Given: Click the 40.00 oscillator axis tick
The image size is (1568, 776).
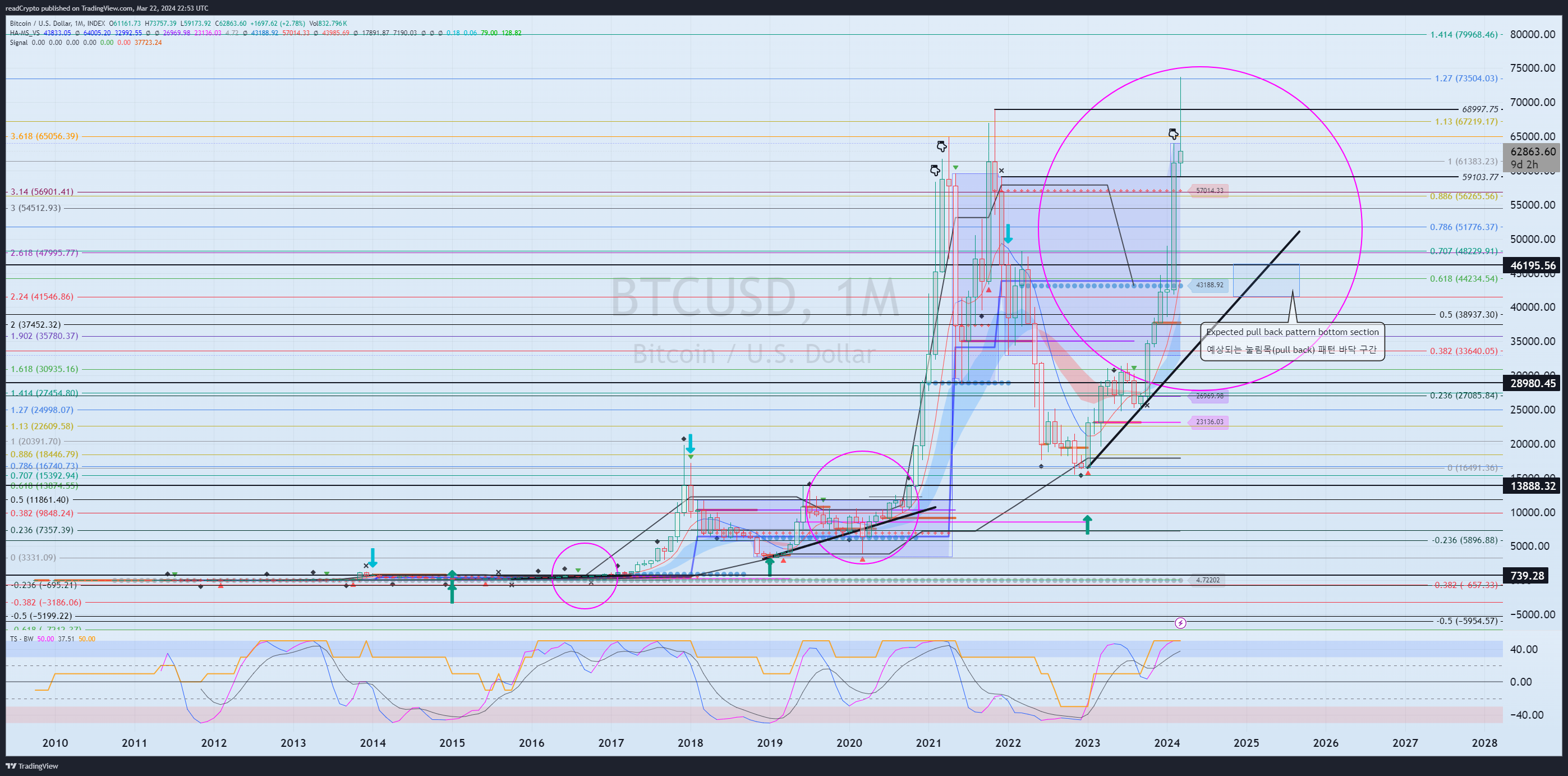Looking at the screenshot, I should (1524, 649).
